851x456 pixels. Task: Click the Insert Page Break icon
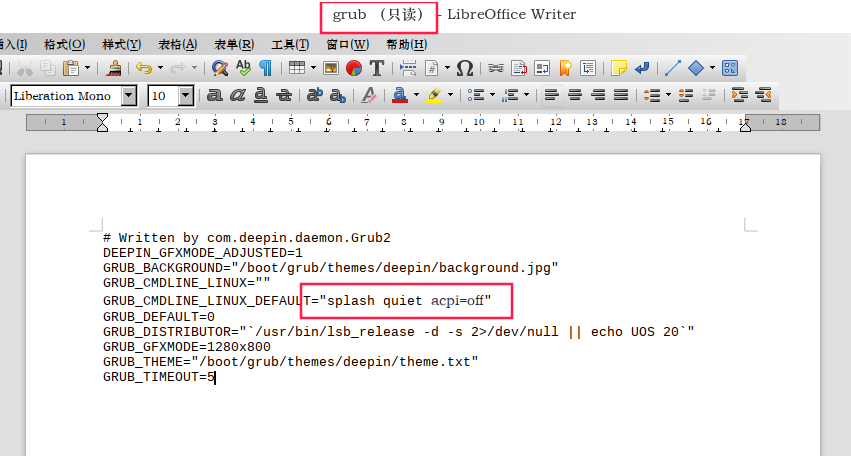[408, 68]
